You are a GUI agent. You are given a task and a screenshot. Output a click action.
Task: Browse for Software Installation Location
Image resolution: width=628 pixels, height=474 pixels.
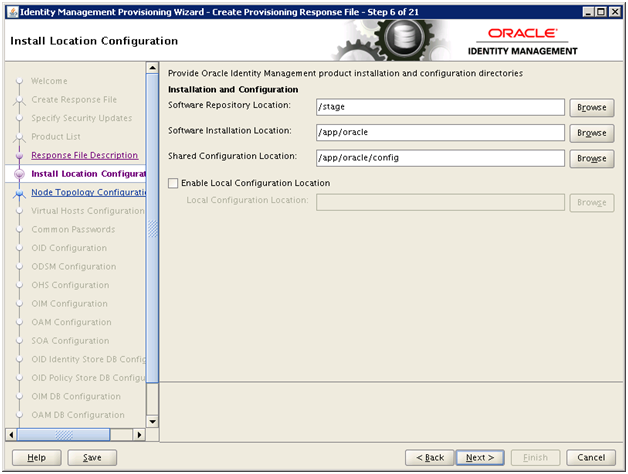592,133
